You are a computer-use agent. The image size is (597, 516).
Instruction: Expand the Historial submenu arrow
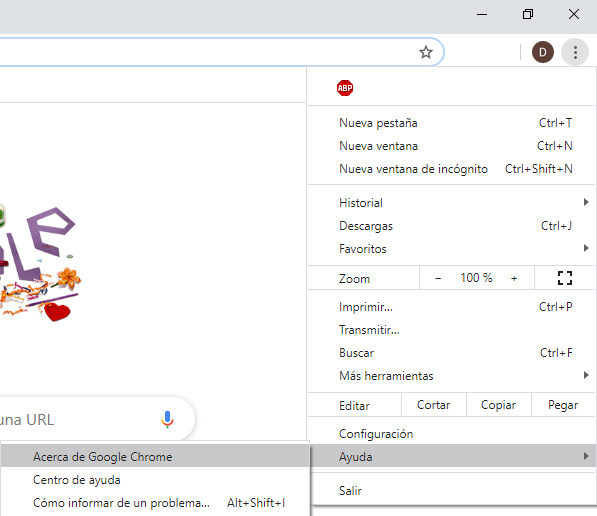point(586,202)
